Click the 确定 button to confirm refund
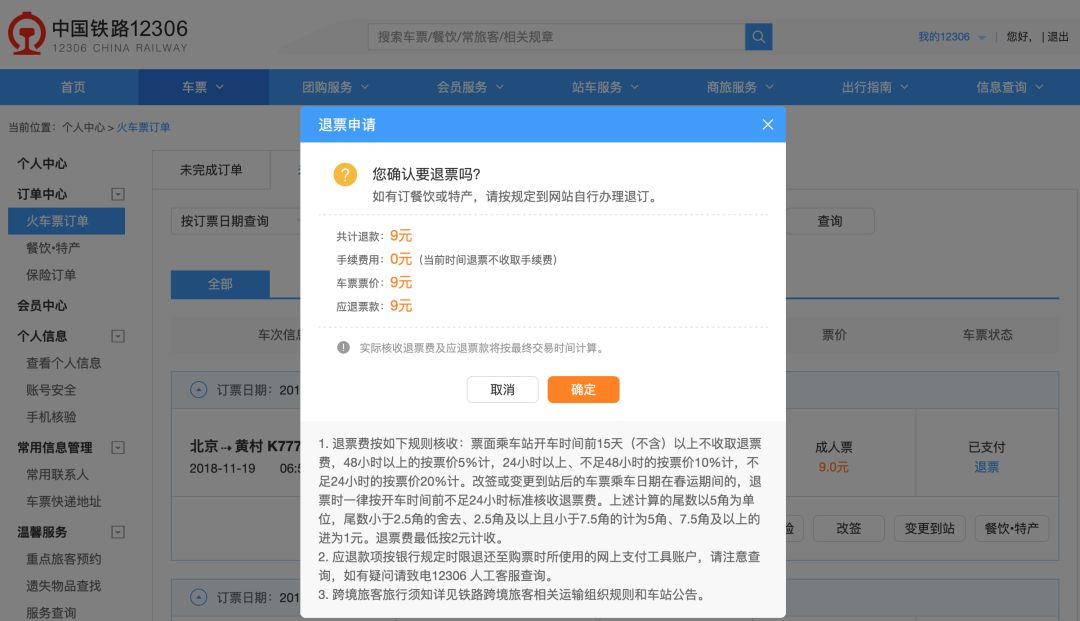Screen dimensions: 1080x621 click(x=583, y=390)
